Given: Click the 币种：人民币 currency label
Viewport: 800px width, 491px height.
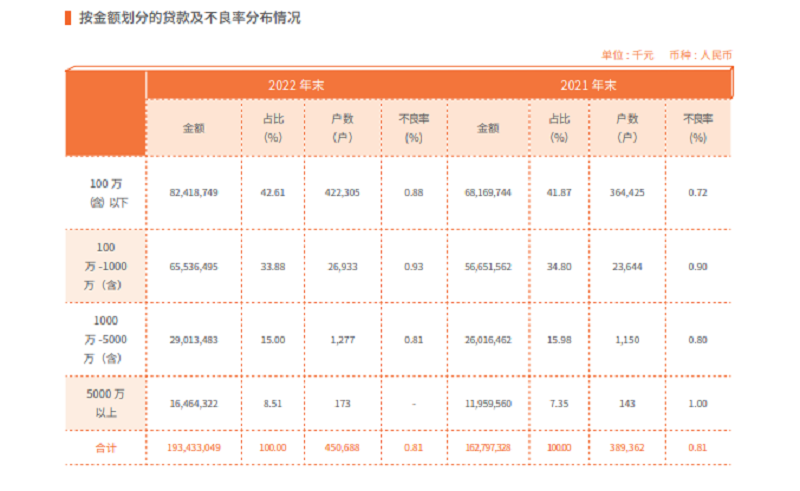Looking at the screenshot, I should pos(700,56).
